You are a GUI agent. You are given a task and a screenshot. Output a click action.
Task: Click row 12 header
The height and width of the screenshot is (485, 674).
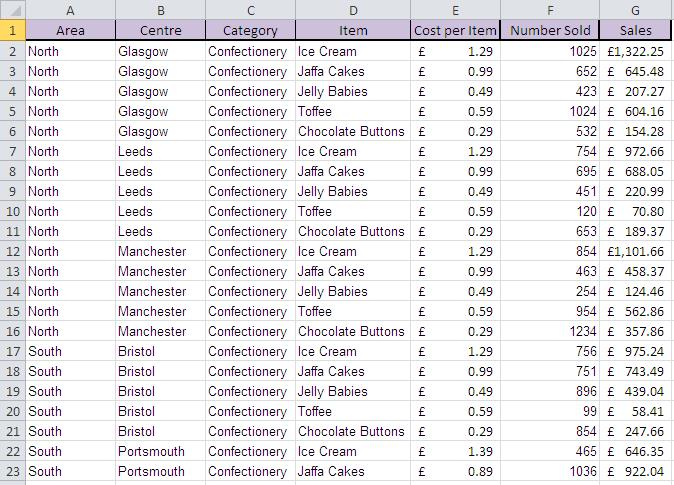coord(12,251)
